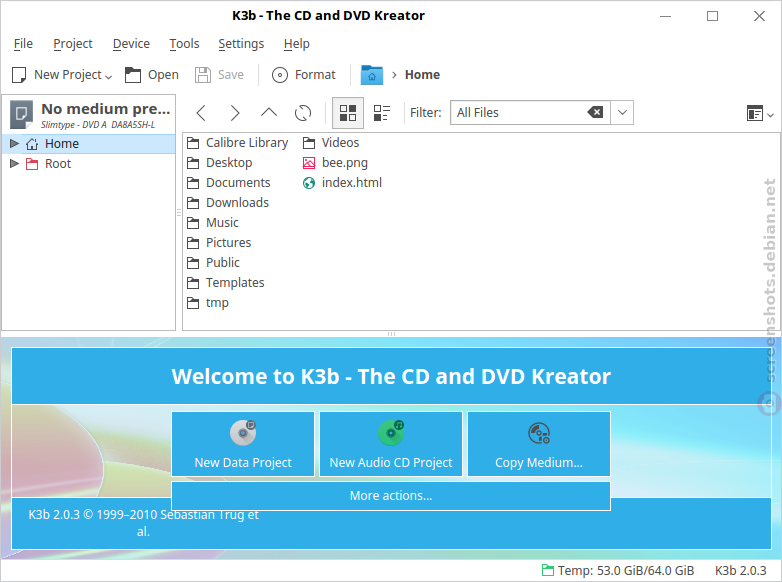Select the bee.png image file
Screen dimensions: 782x582
point(335,163)
